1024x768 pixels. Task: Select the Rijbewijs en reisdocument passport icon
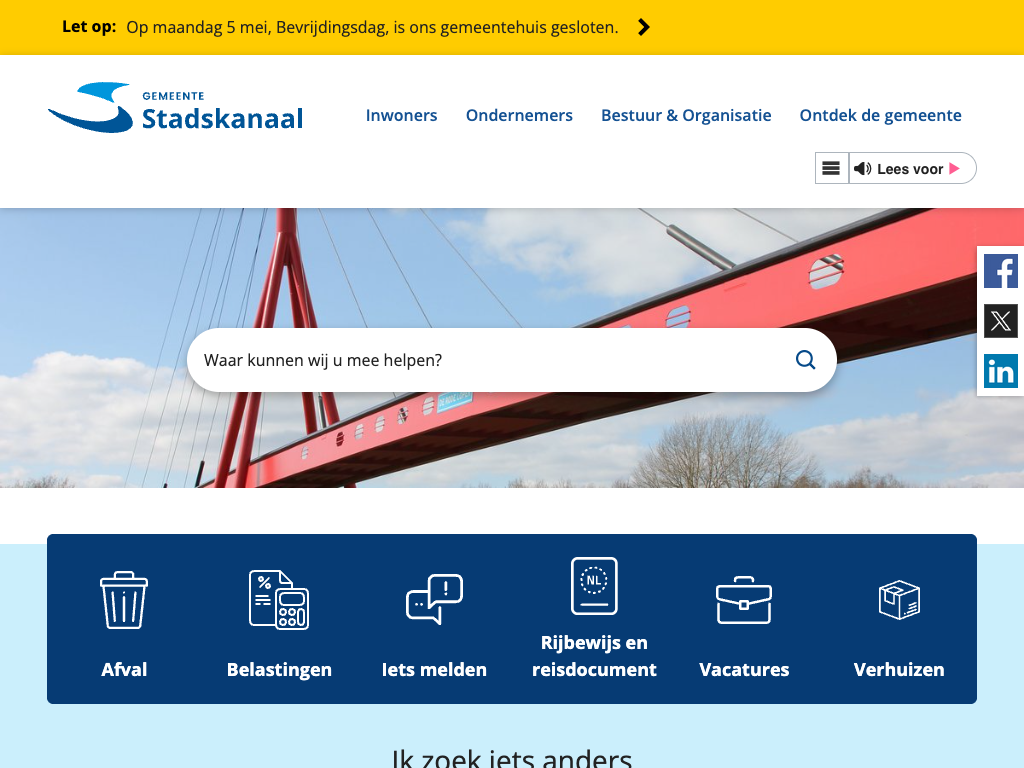[x=594, y=586]
